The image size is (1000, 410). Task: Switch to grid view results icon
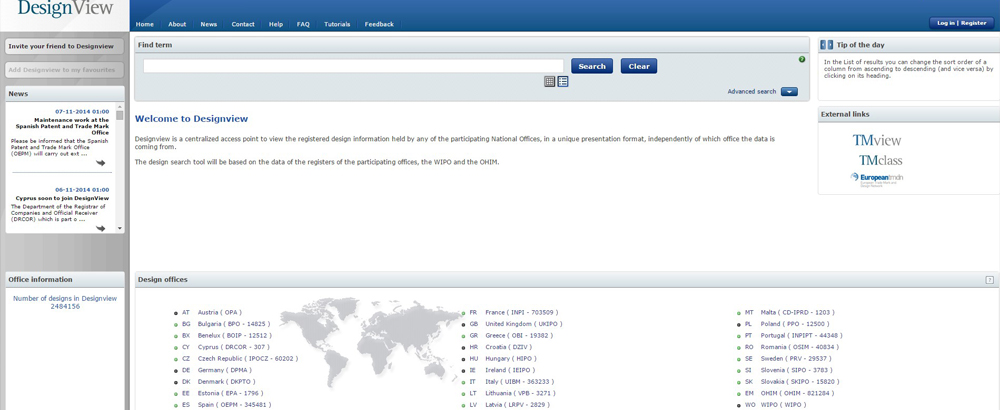pos(550,82)
